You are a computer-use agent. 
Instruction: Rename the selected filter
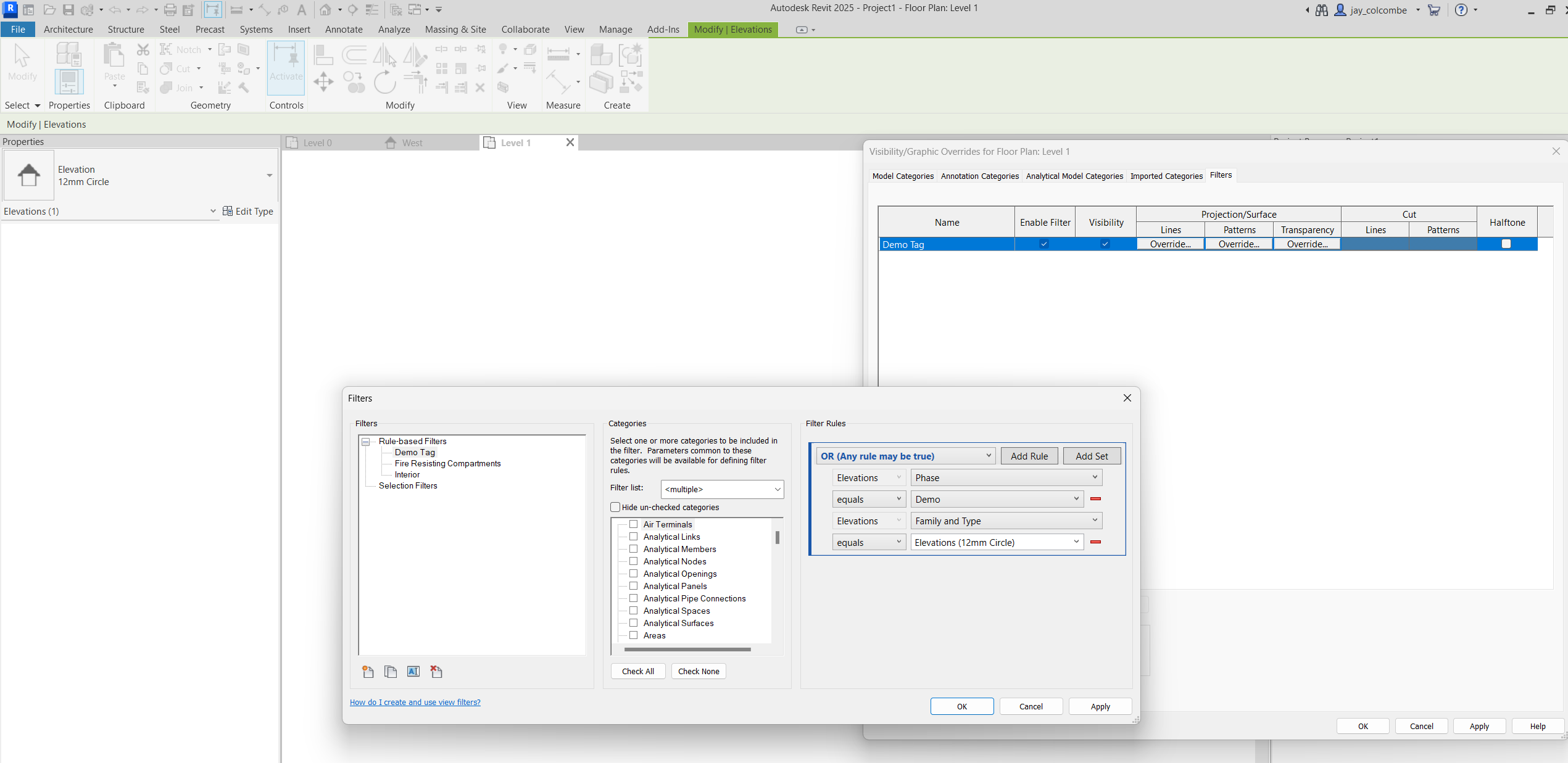pos(413,671)
